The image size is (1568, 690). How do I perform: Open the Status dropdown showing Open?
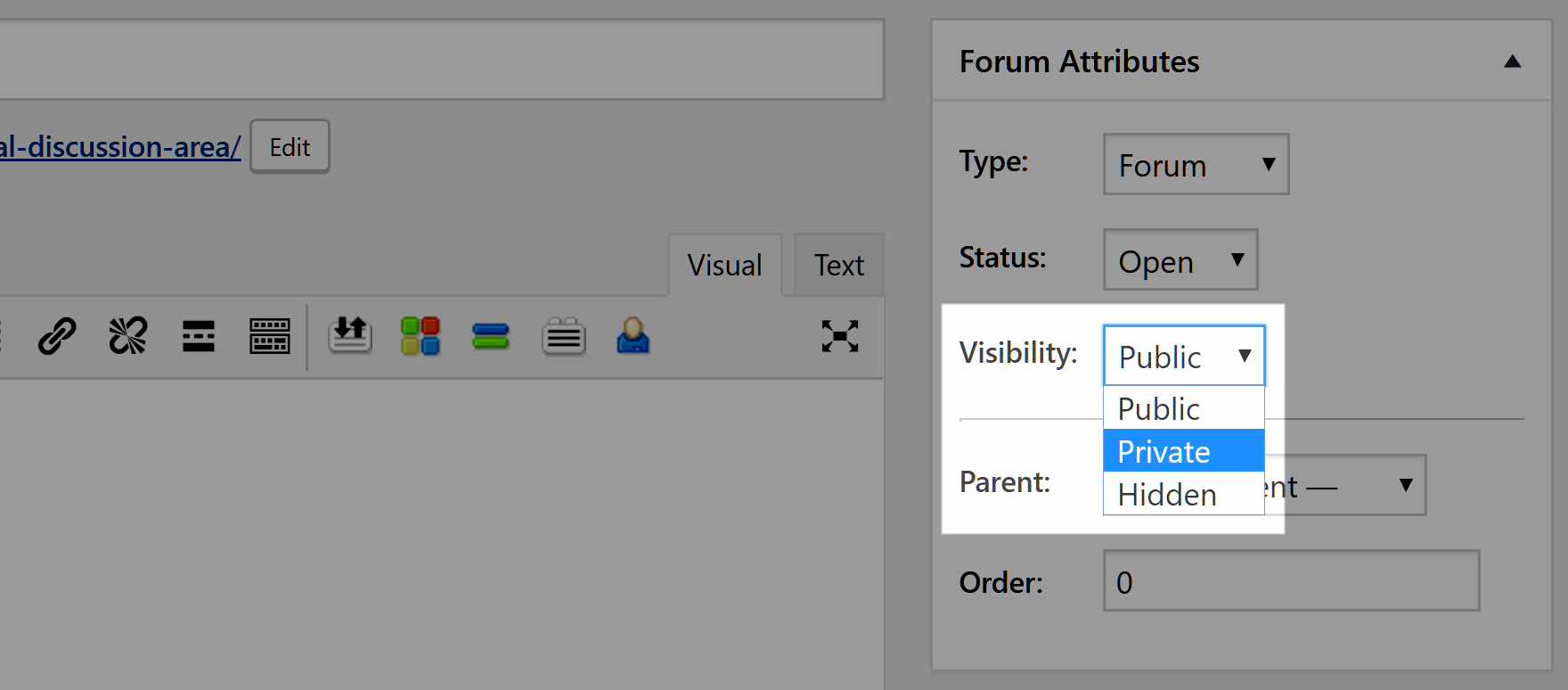tap(1180, 260)
